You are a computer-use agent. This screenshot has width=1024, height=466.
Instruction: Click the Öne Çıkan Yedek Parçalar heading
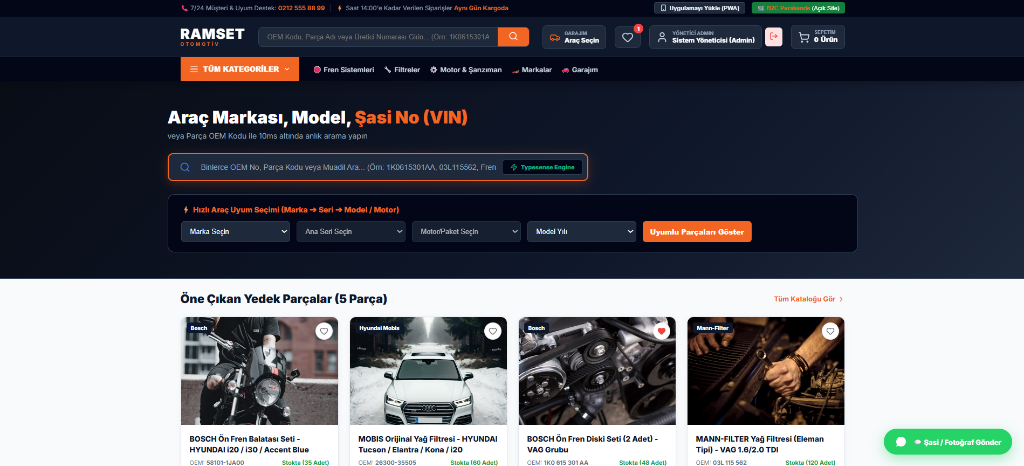[283, 299]
